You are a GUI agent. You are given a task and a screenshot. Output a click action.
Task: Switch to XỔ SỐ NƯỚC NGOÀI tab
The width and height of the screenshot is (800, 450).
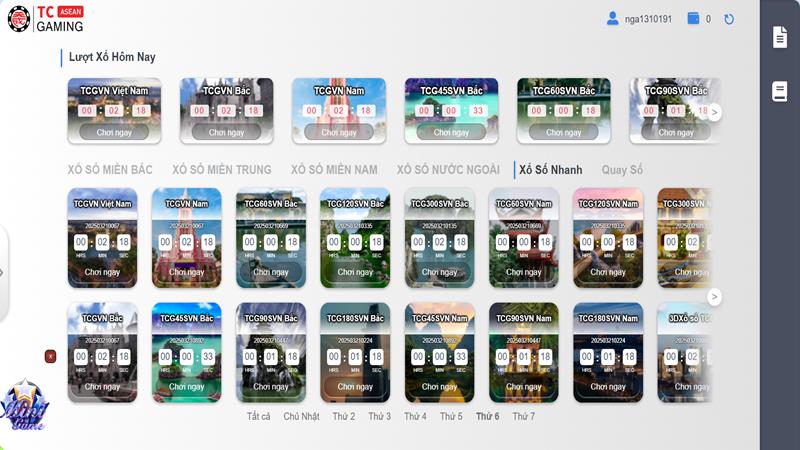448,170
